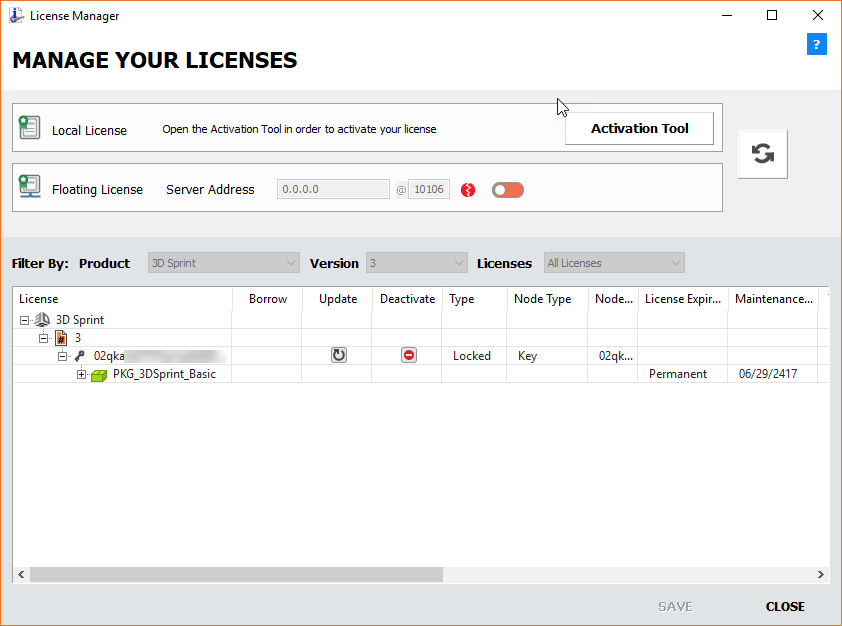Click the red floating license status icon
The height and width of the screenshot is (626, 842).
point(468,190)
